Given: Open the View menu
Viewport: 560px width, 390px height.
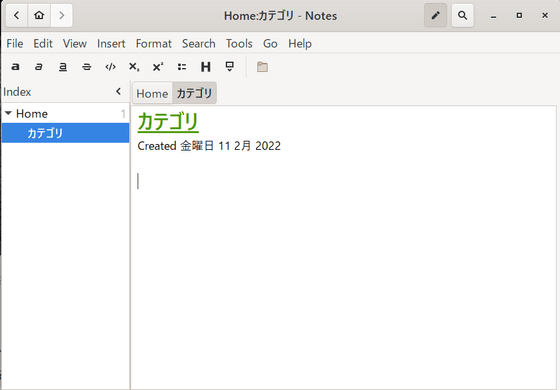Looking at the screenshot, I should click(75, 44).
